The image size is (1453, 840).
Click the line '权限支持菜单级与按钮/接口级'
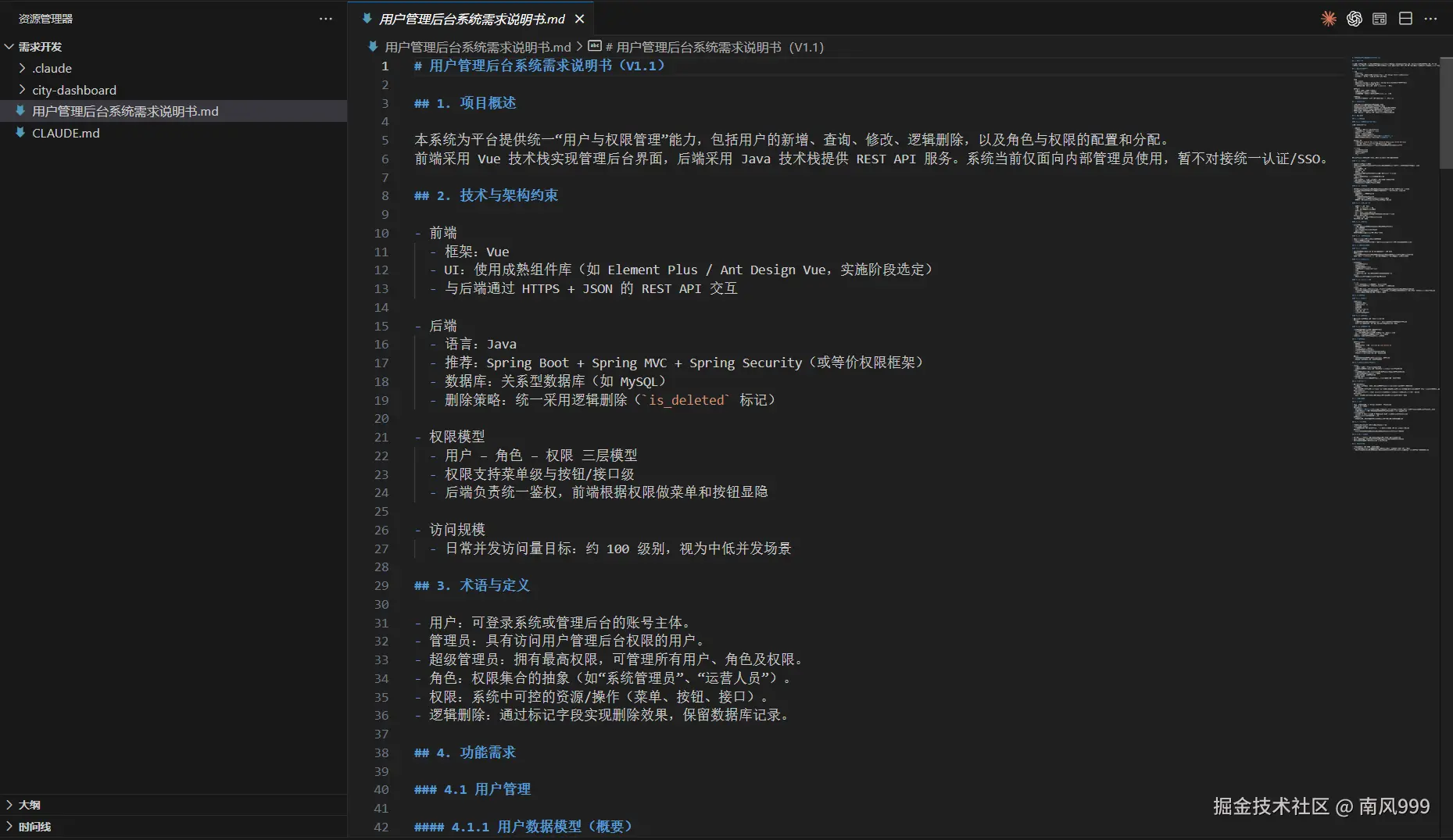point(539,474)
